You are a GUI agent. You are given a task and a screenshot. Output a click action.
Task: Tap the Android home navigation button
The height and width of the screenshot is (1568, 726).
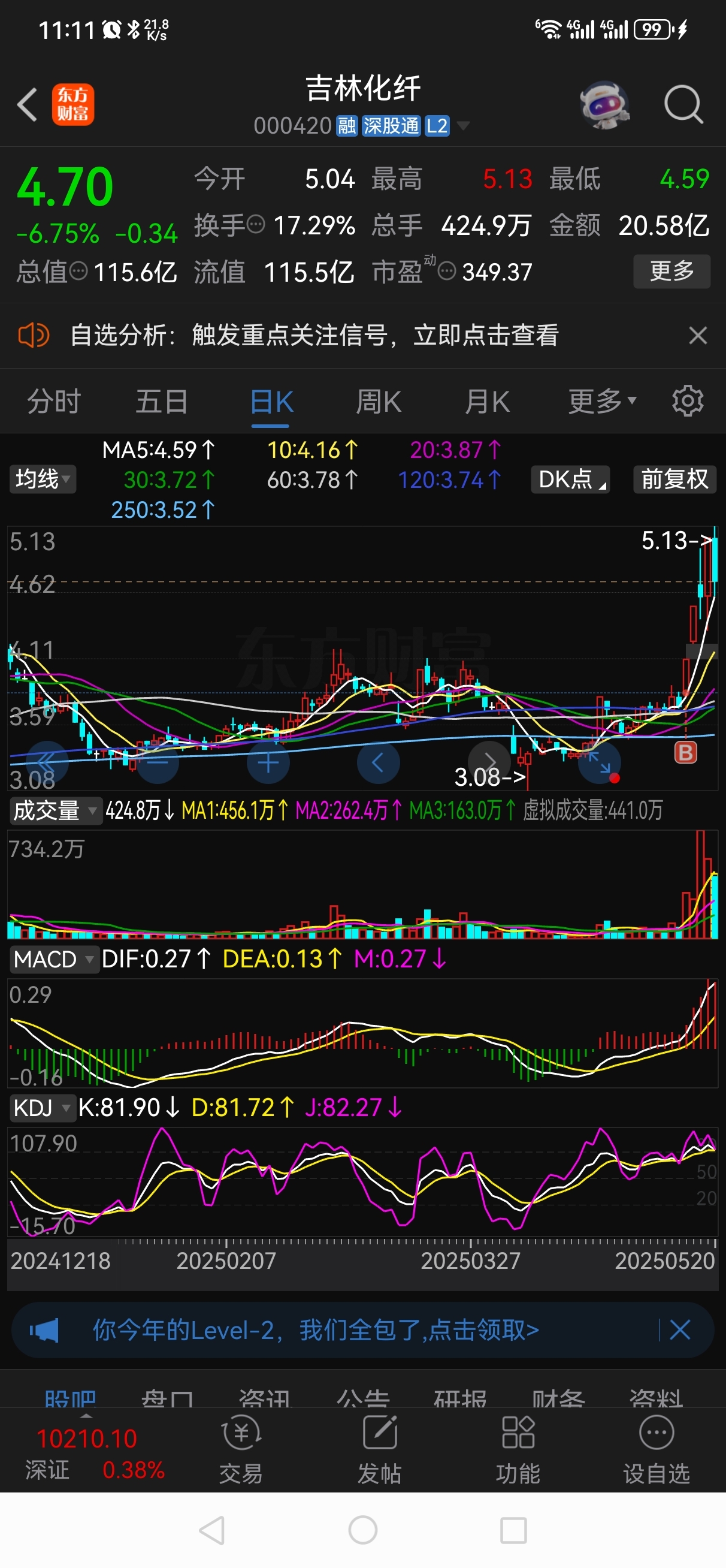pos(362,1530)
